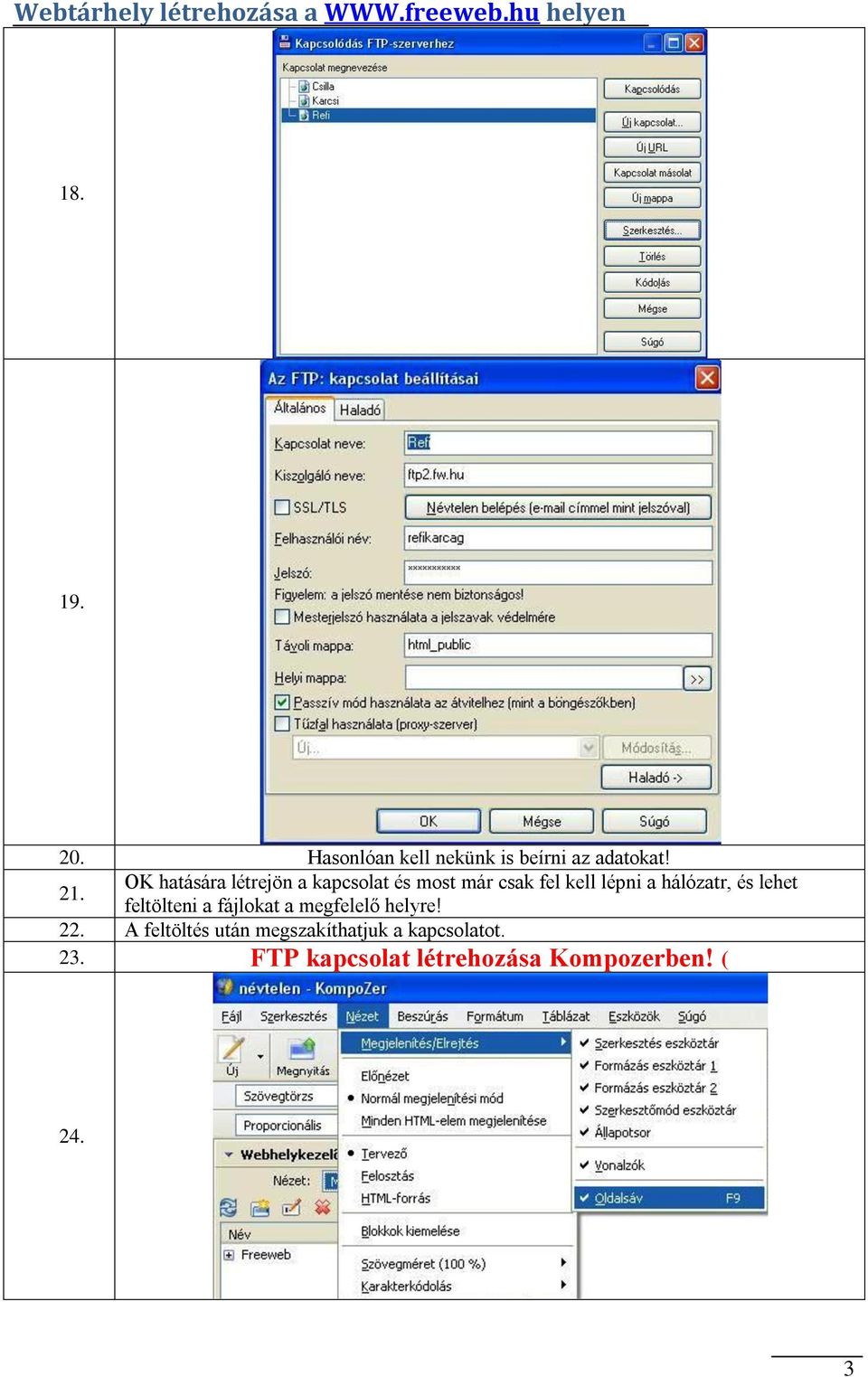Image resolution: width=868 pixels, height=1377 pixels.
Task: Open the Fájl menu in KompoZer
Action: point(231,1016)
